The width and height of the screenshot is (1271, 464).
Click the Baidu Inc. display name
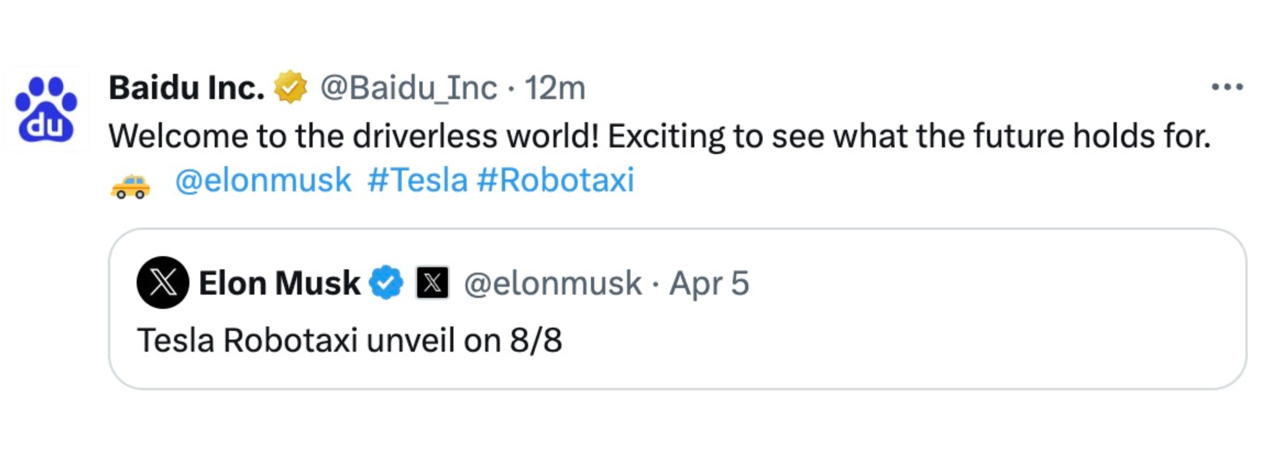point(186,88)
